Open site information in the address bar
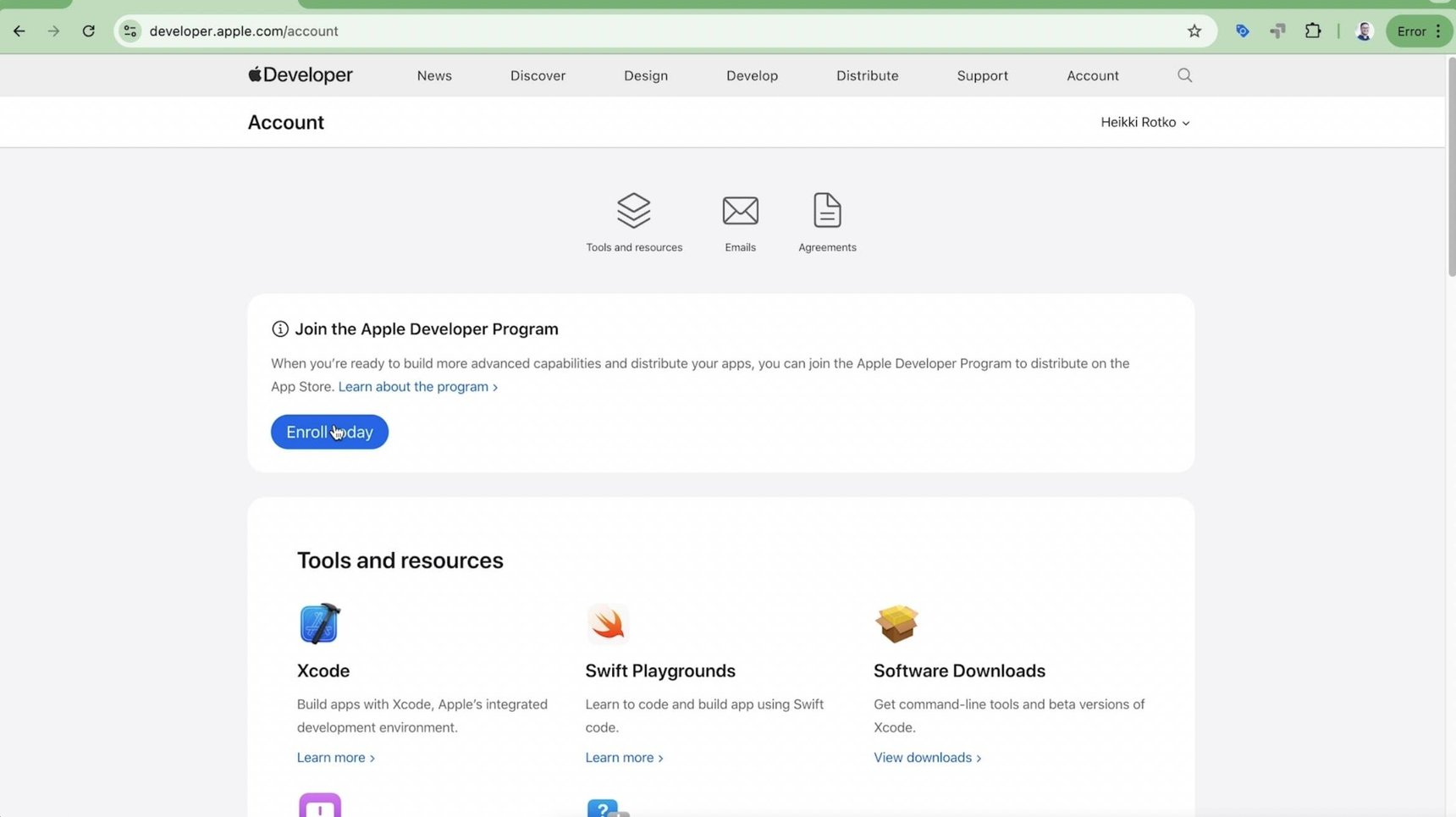The height and width of the screenshot is (817, 1456). coord(129,30)
